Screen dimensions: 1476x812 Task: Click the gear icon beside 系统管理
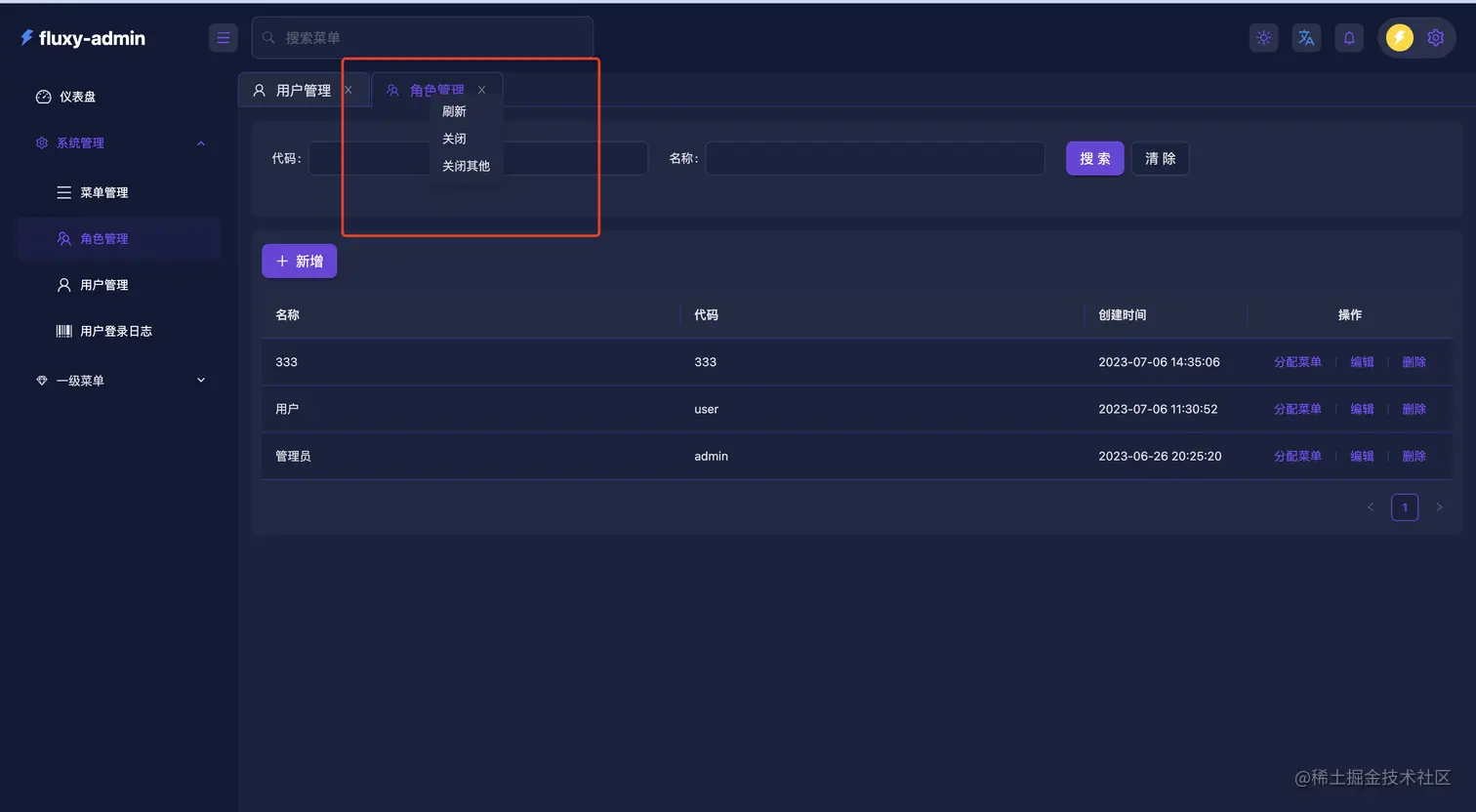42,142
